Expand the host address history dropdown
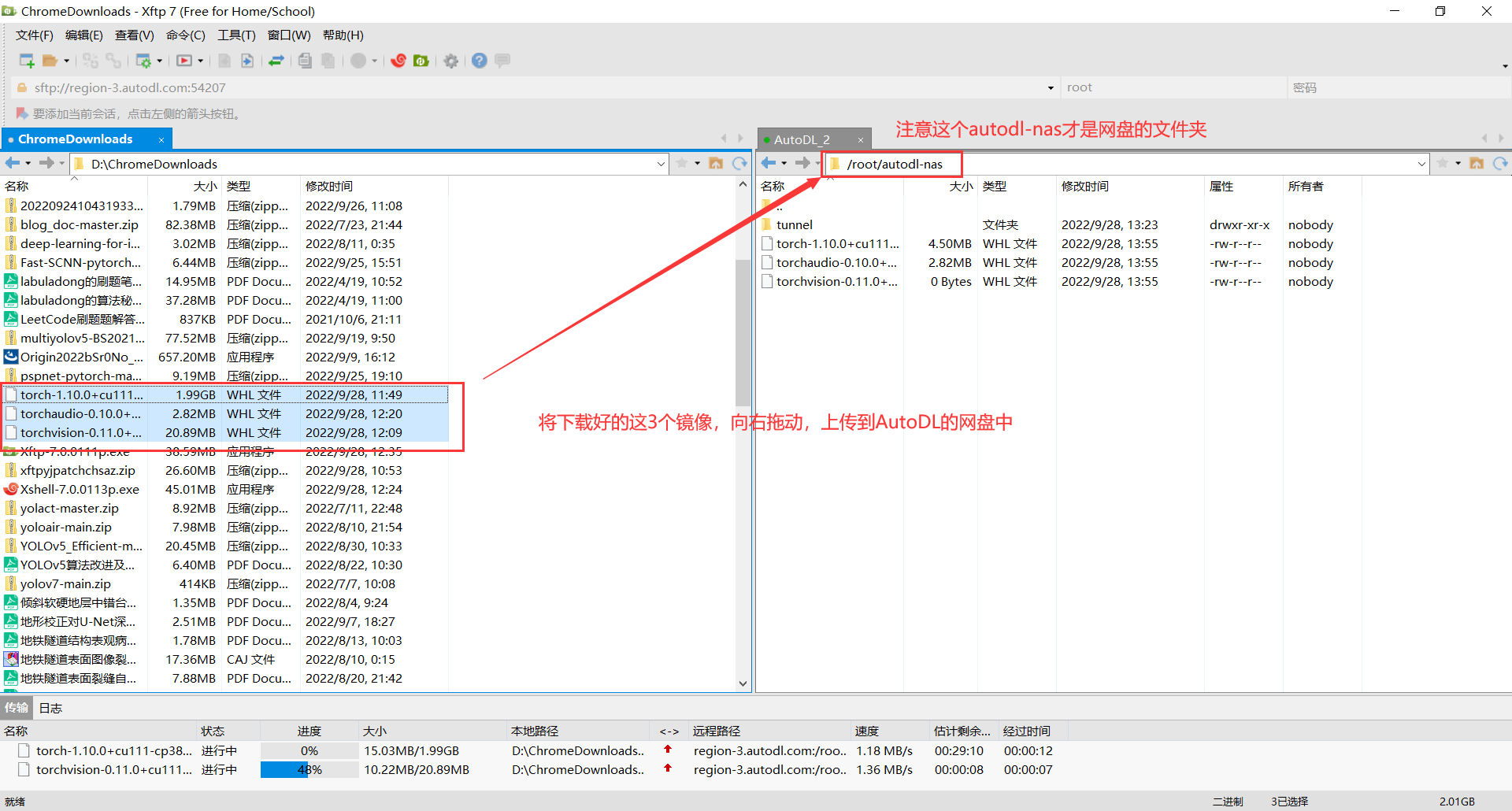Image resolution: width=1512 pixels, height=811 pixels. tap(1051, 88)
